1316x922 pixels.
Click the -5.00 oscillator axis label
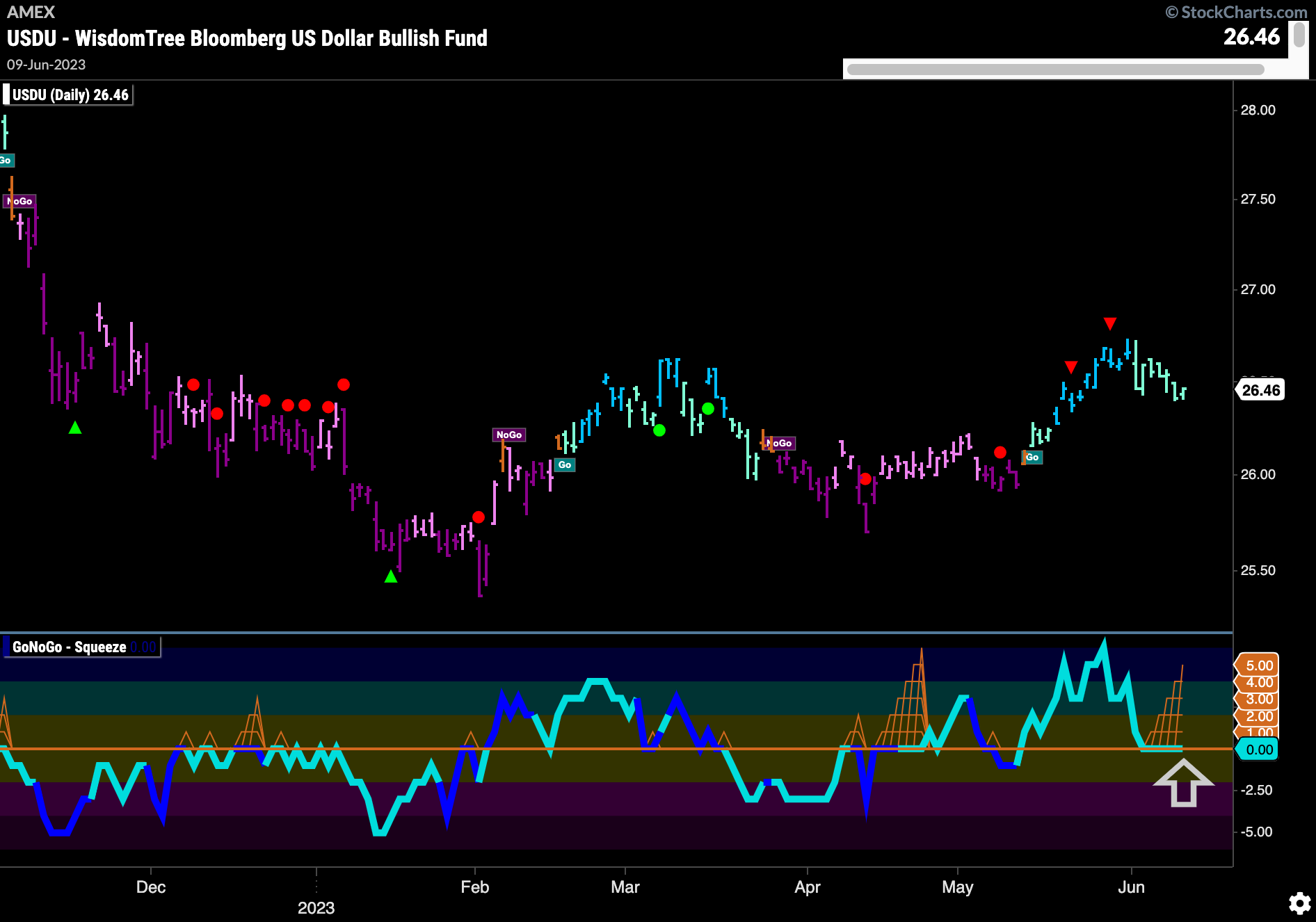point(1256,832)
